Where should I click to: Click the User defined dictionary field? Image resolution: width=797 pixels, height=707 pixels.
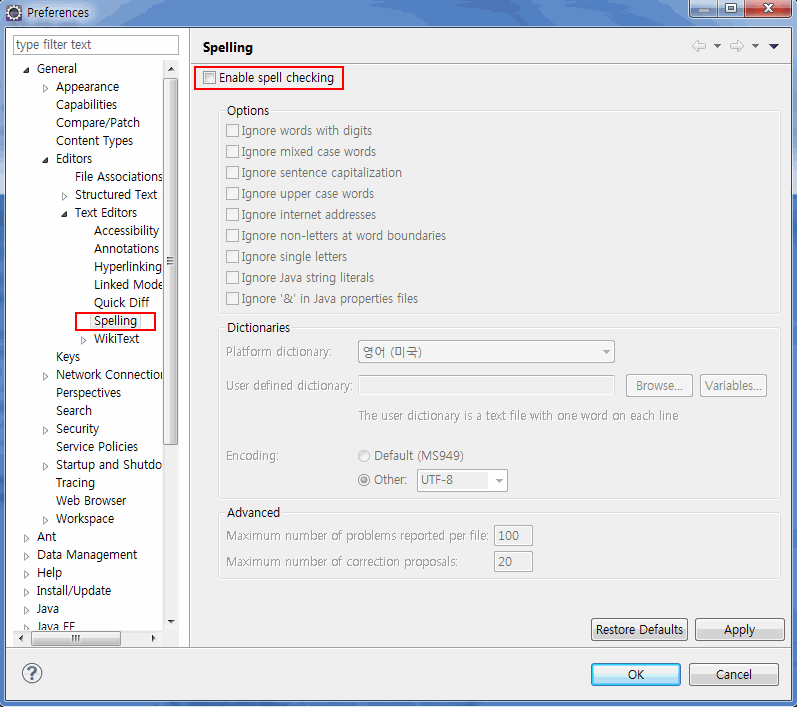coord(486,386)
